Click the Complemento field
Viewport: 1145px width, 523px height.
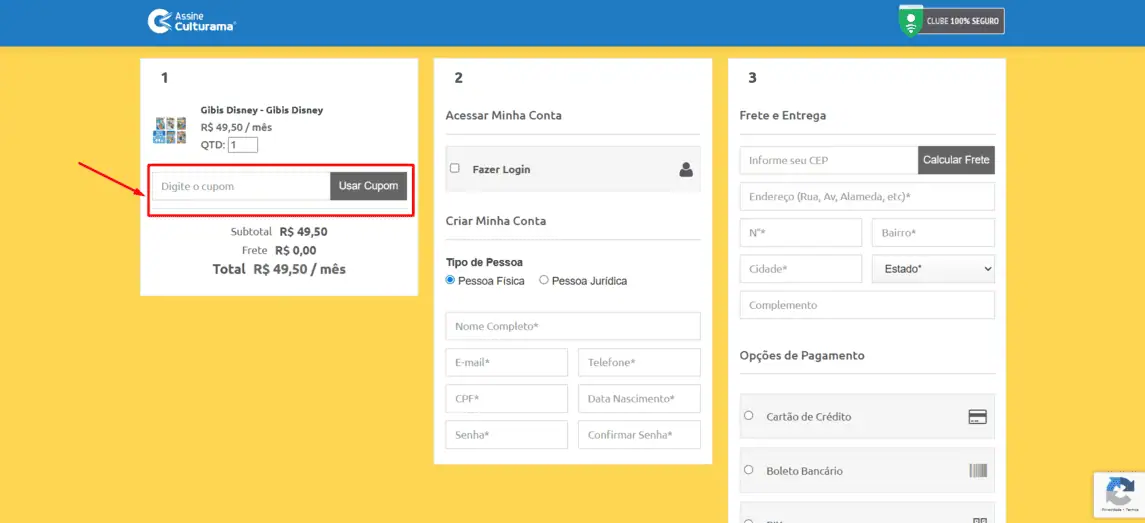pos(867,305)
